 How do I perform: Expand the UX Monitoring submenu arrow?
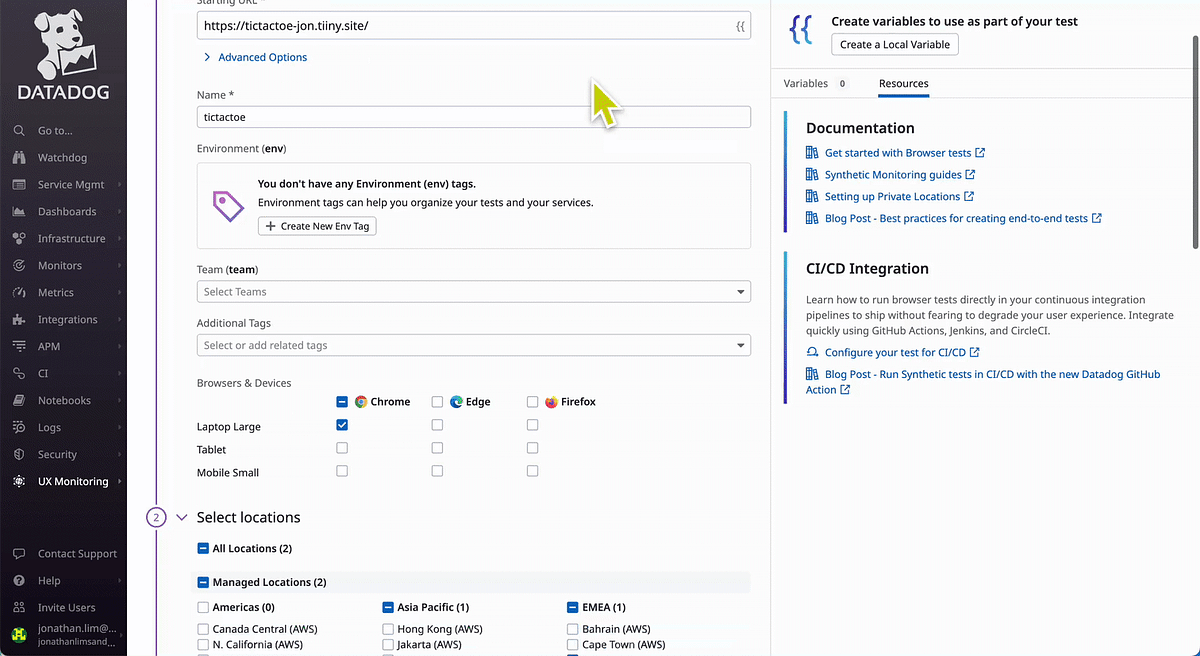click(120, 482)
